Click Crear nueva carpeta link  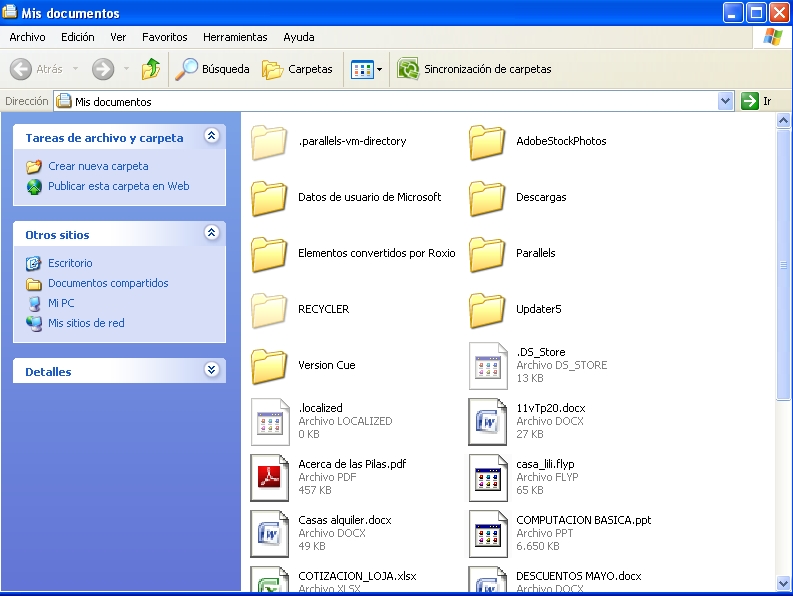pyautogui.click(x=98, y=166)
